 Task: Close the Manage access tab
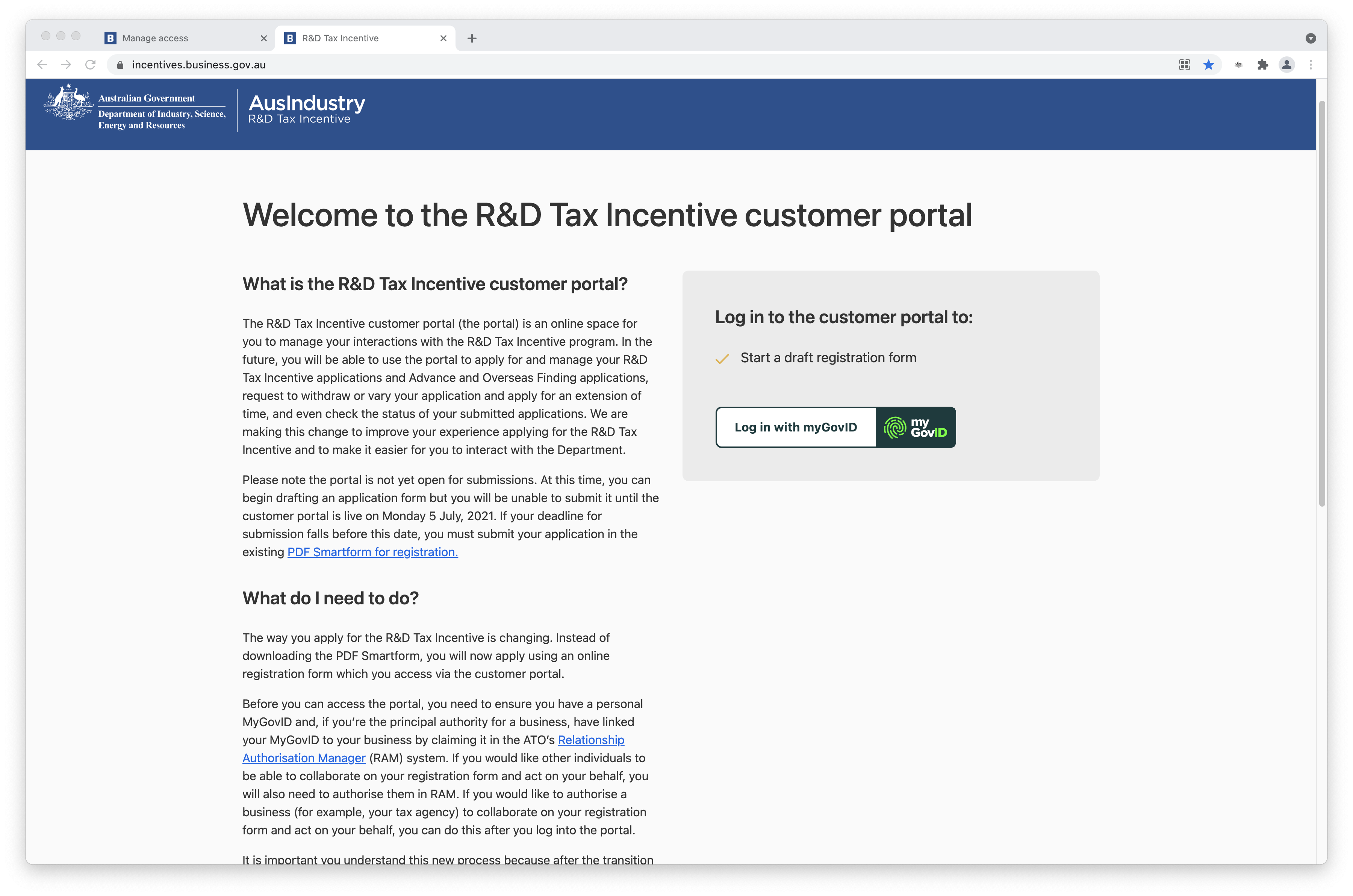(263, 38)
